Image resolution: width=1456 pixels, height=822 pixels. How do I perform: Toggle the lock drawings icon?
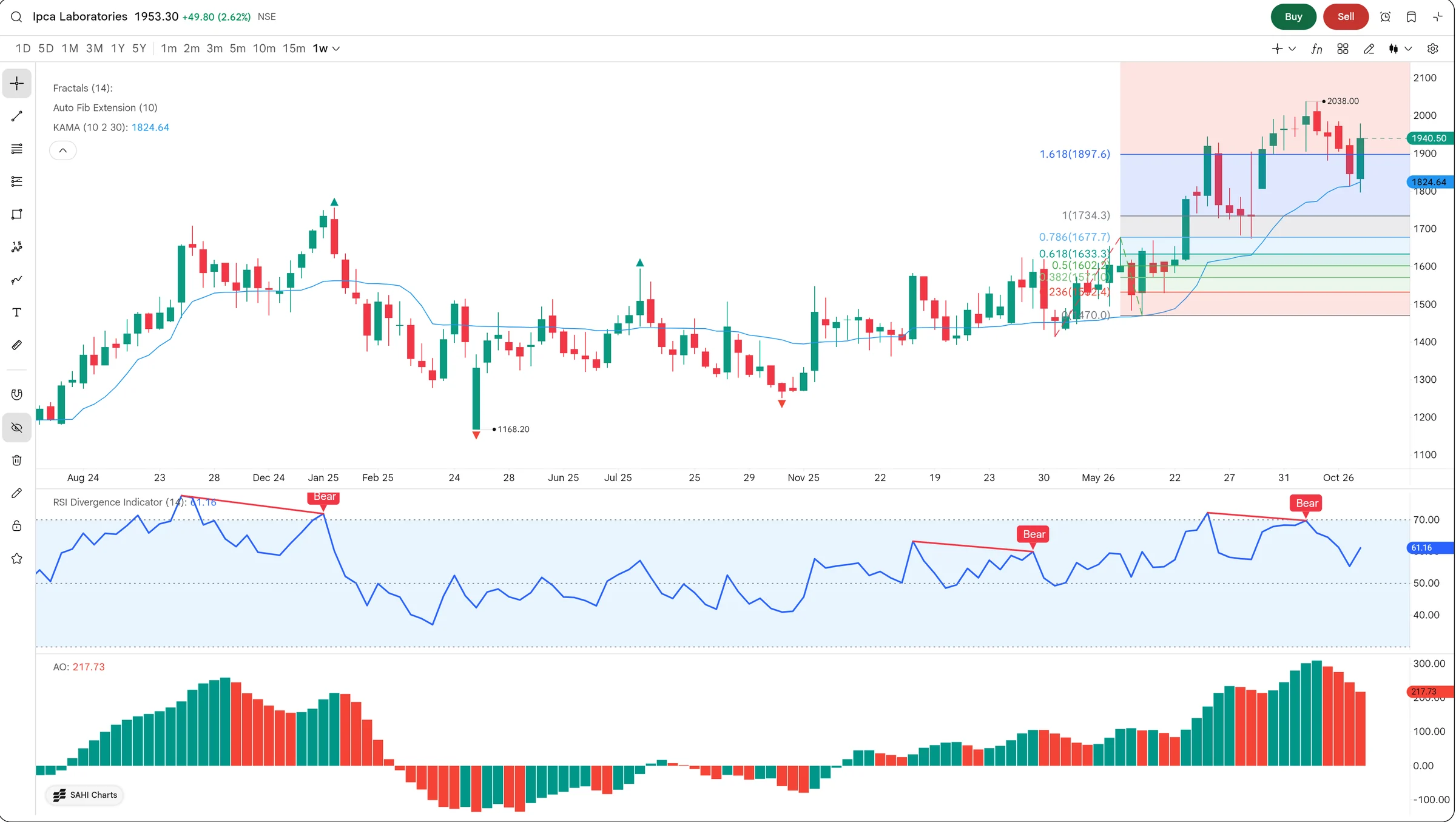(17, 526)
